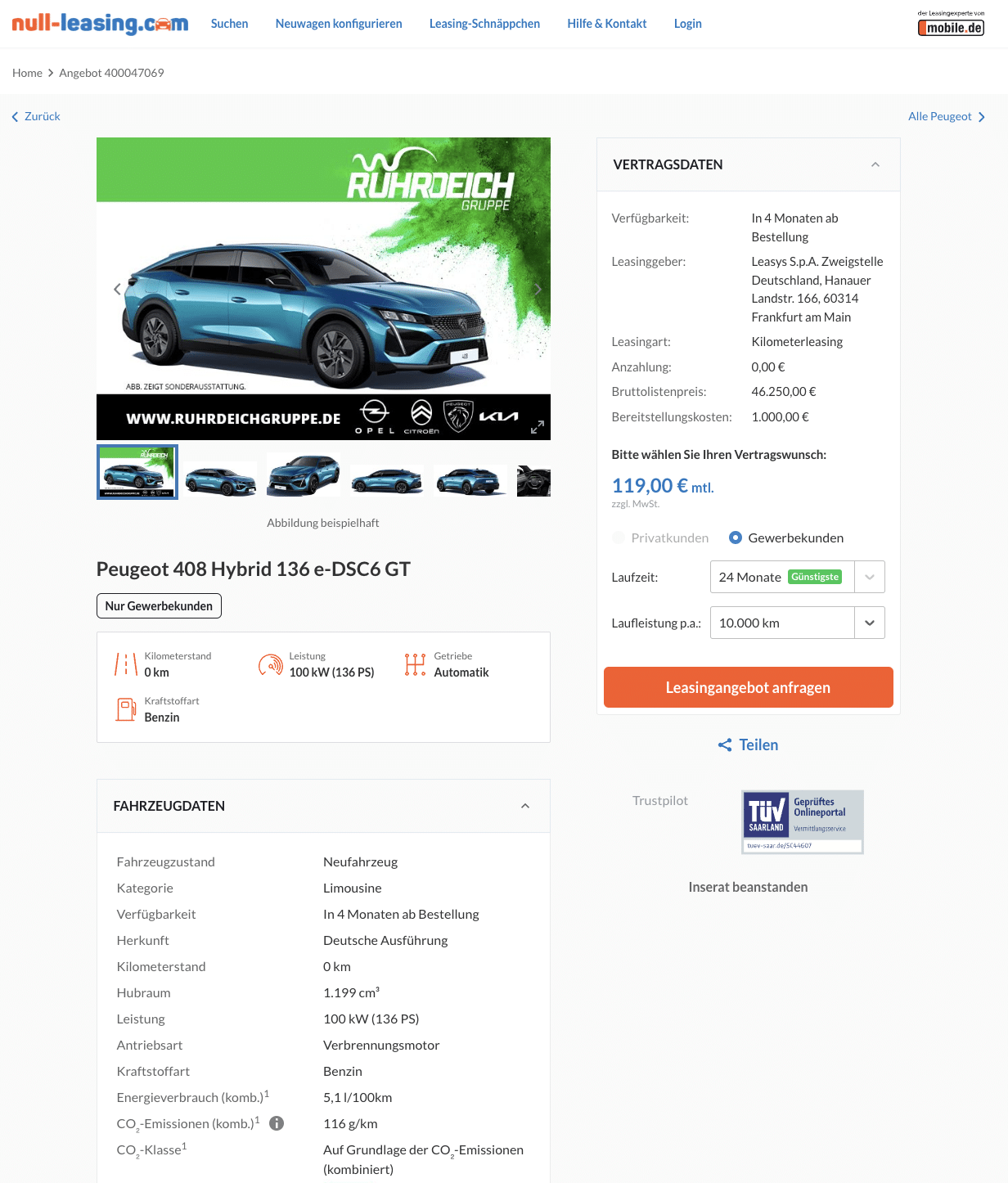Show next gallery image arrow
Viewport: 1008px width, 1183px height.
pos(538,289)
